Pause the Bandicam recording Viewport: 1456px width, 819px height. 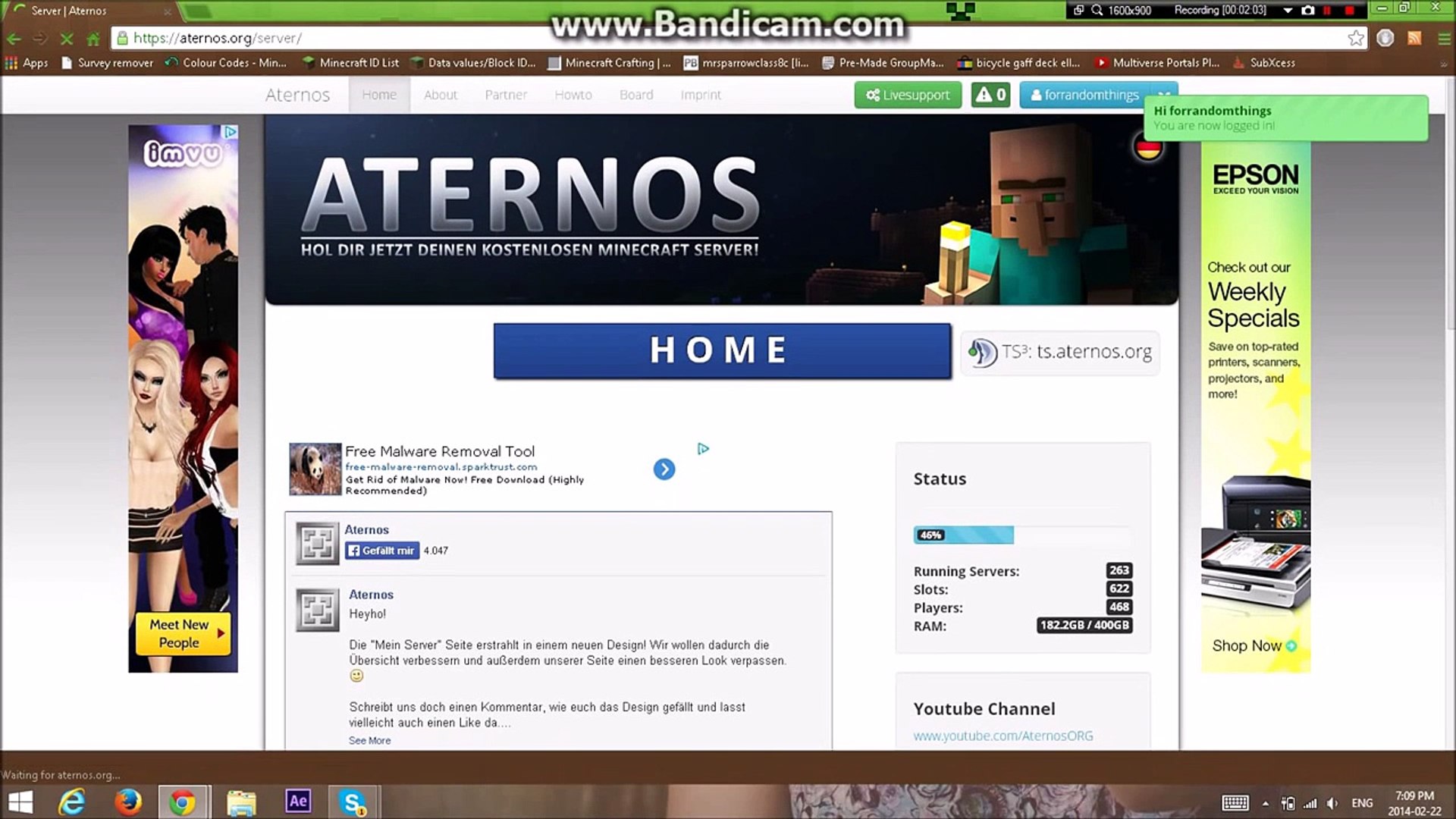point(1328,10)
